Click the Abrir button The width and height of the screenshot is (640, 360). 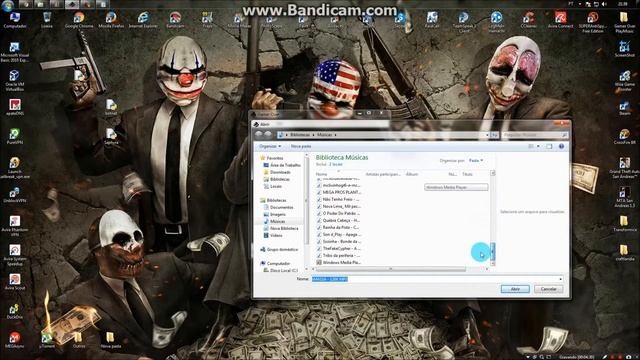tap(515, 289)
